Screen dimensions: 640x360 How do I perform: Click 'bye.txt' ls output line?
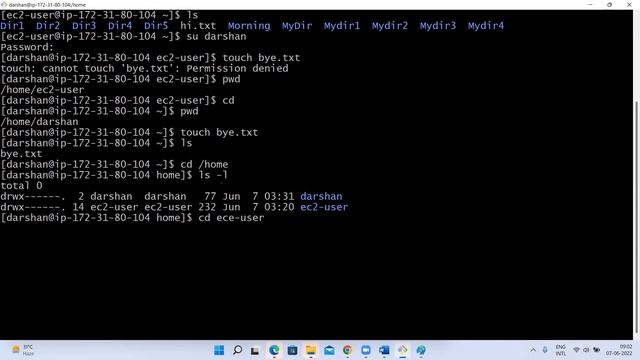[x=21, y=153]
